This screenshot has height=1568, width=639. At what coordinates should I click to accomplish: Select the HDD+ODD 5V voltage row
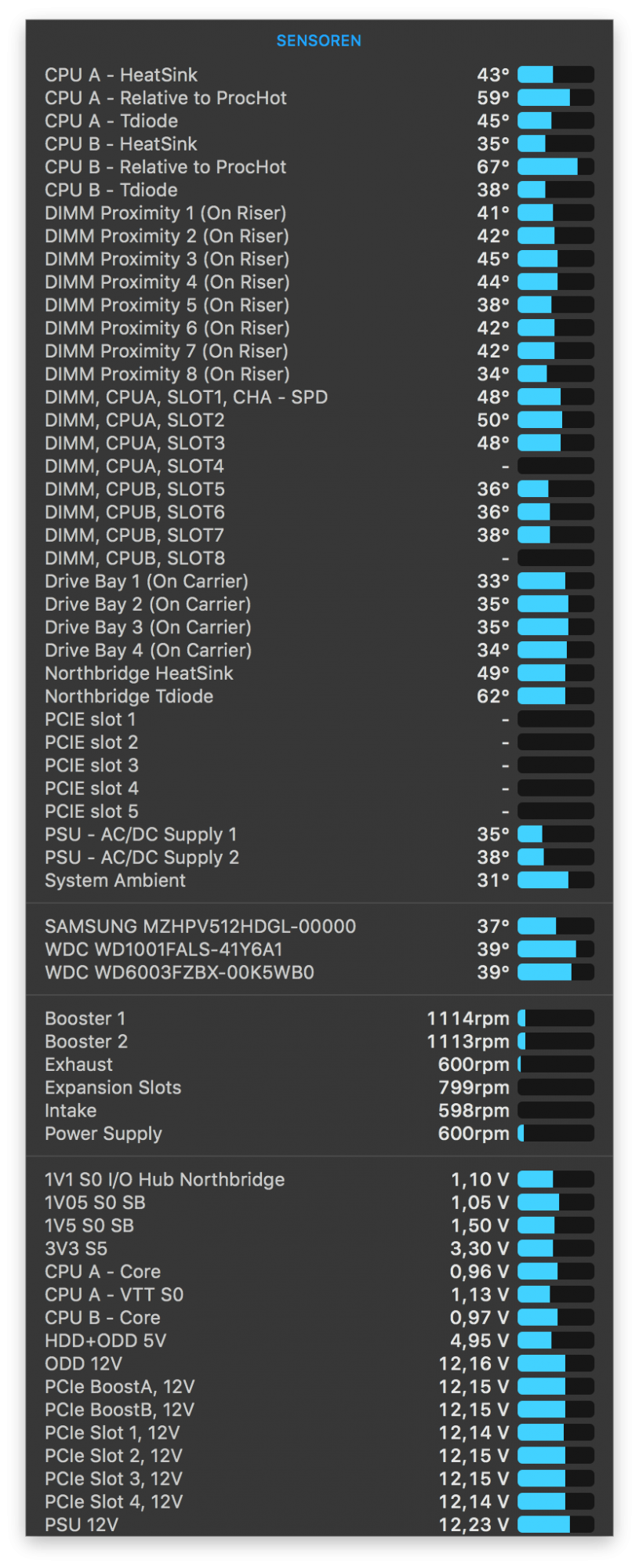coord(106,1341)
